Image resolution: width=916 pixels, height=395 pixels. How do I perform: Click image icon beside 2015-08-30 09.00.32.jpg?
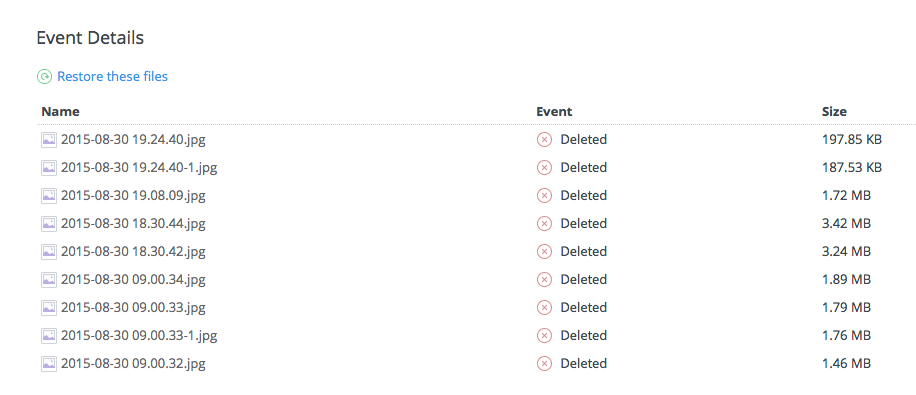click(x=49, y=364)
